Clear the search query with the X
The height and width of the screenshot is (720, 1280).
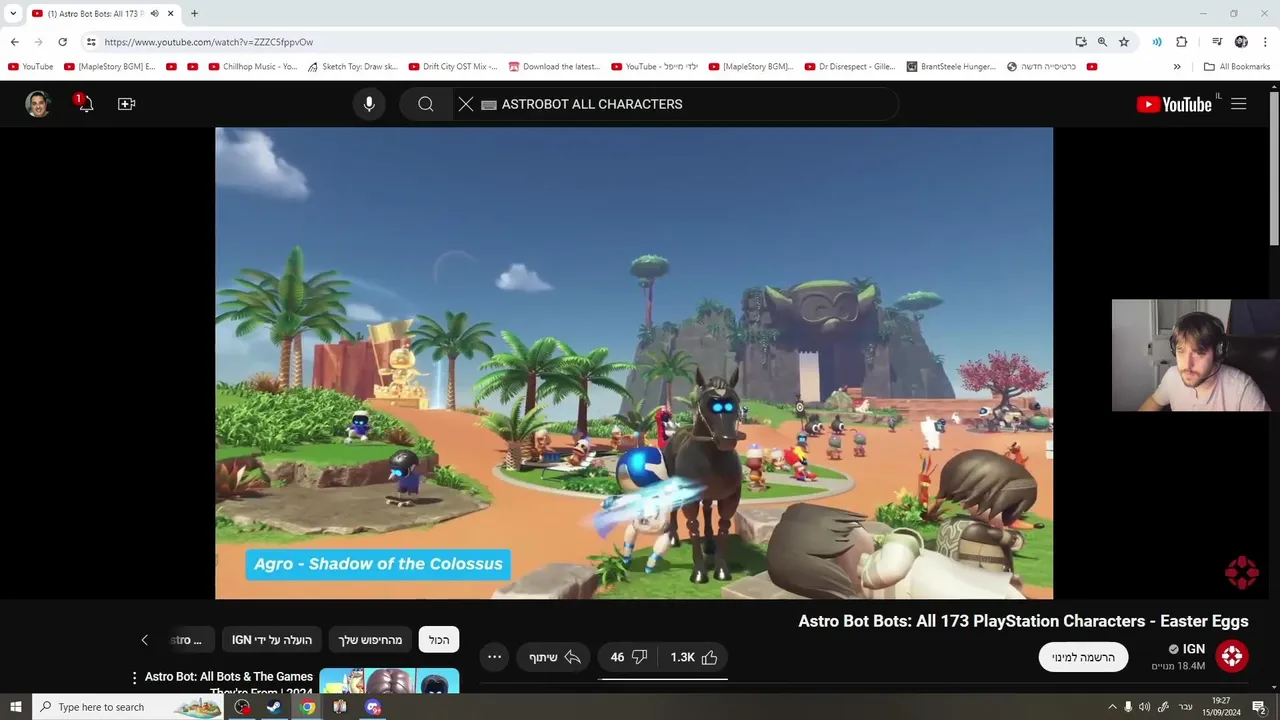click(466, 104)
